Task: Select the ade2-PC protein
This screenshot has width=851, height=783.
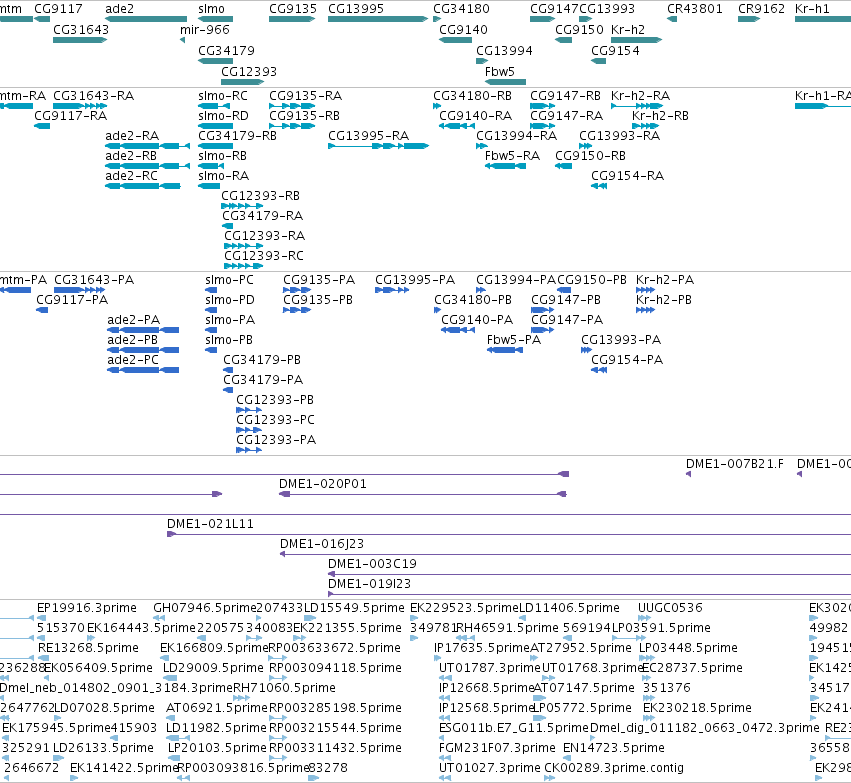Action: (x=143, y=370)
